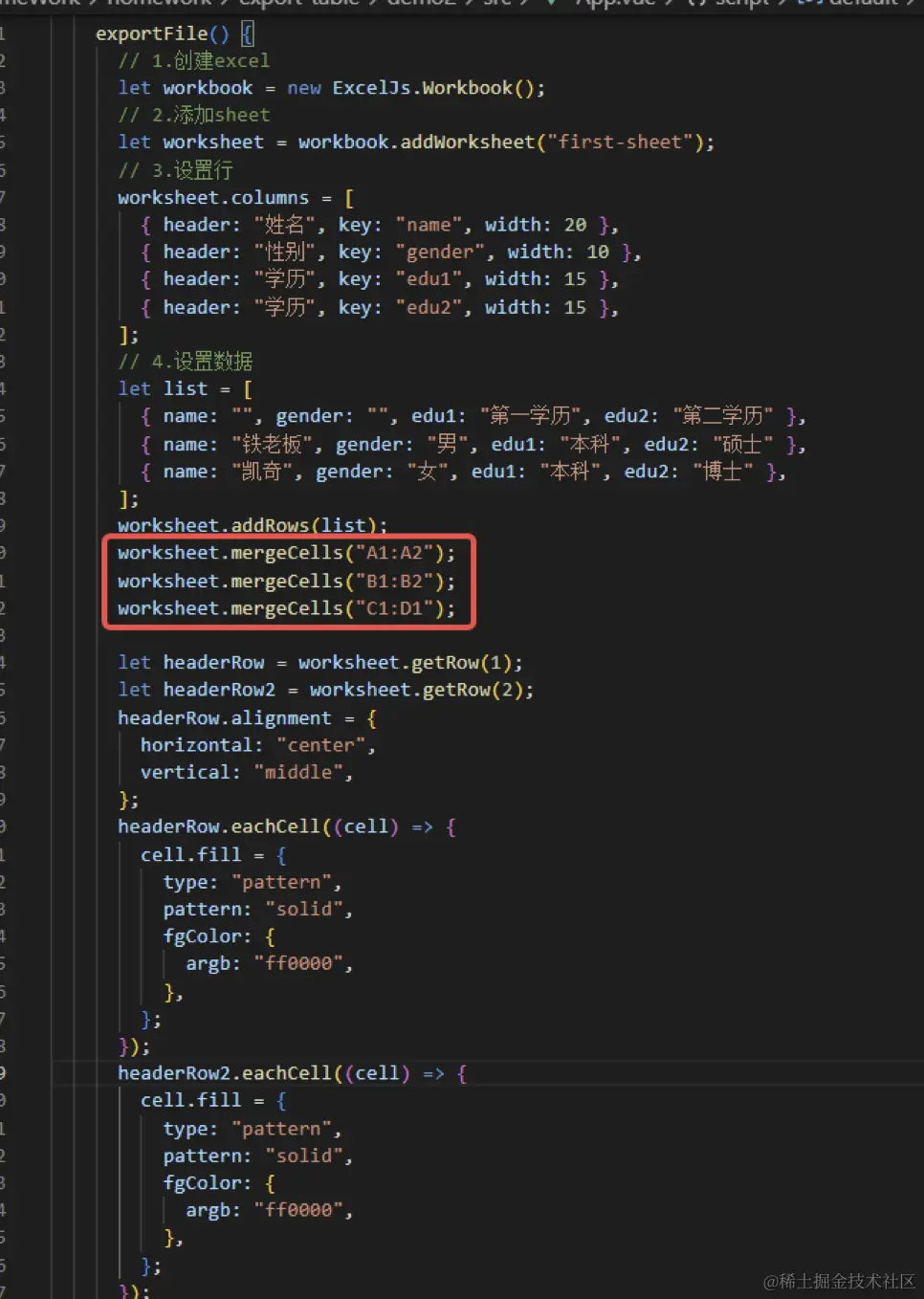Image resolution: width=924 pixels, height=1299 pixels.
Task: Click the "硕士" string
Action: pyautogui.click(x=742, y=445)
